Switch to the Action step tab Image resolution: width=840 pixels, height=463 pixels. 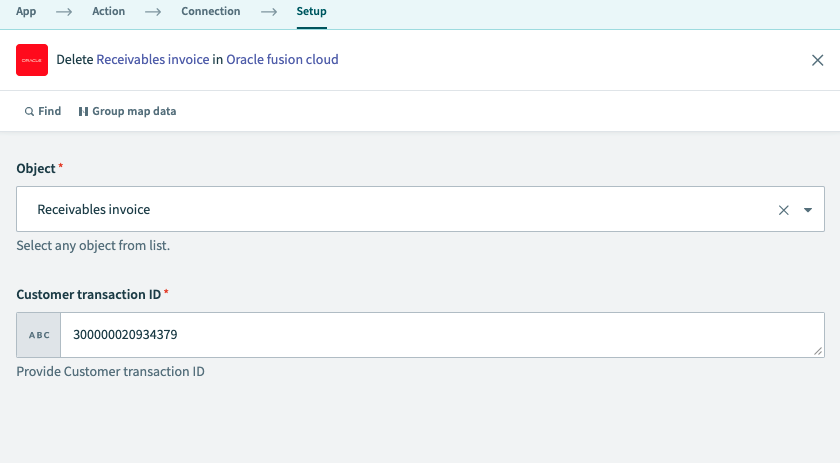click(x=109, y=12)
